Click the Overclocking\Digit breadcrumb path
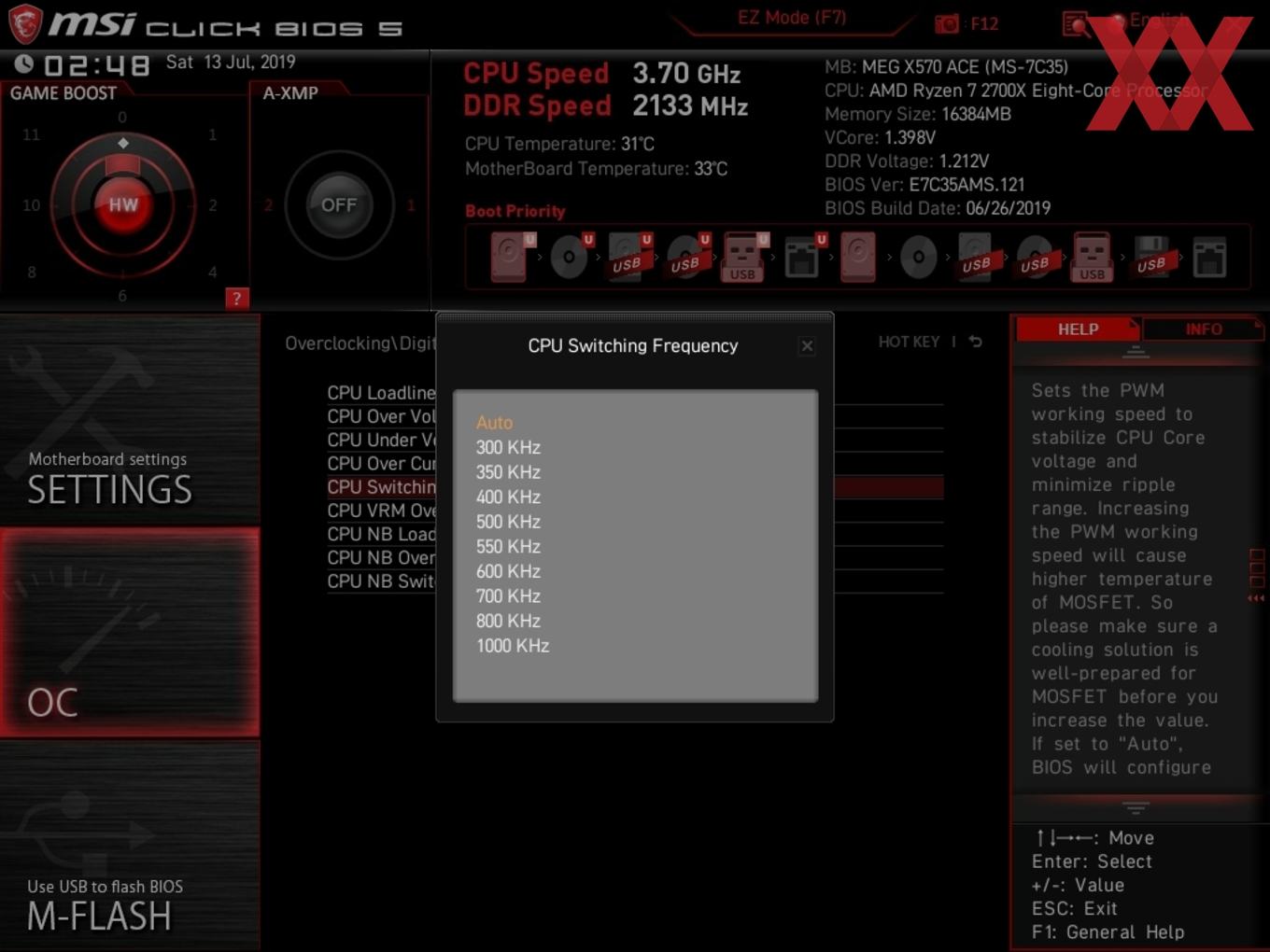 tap(360, 343)
